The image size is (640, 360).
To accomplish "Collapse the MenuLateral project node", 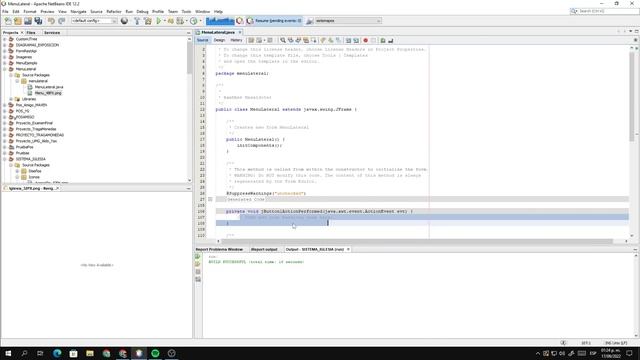I will pyautogui.click(x=5, y=69).
